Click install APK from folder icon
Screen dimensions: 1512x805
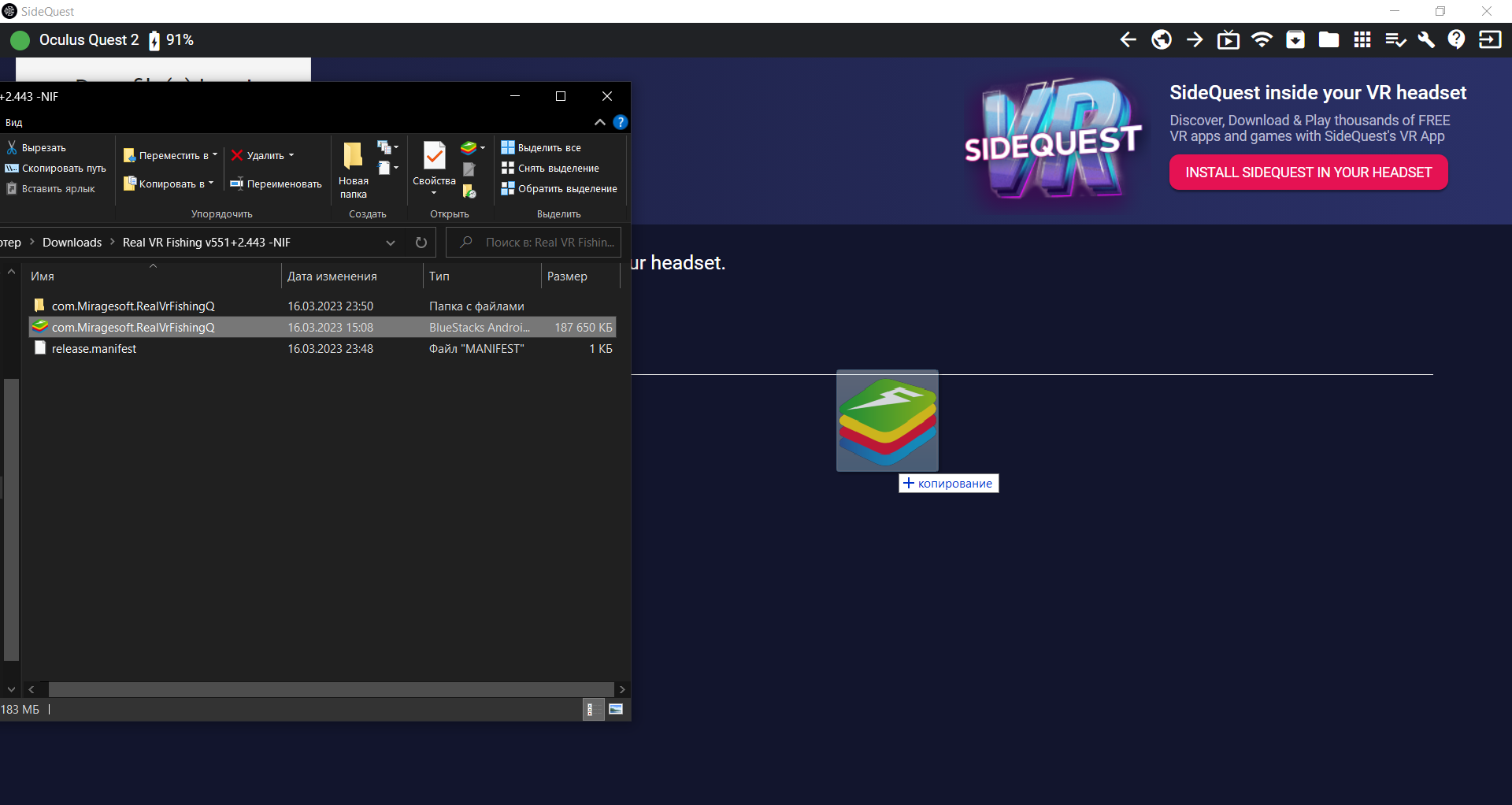[x=1295, y=39]
